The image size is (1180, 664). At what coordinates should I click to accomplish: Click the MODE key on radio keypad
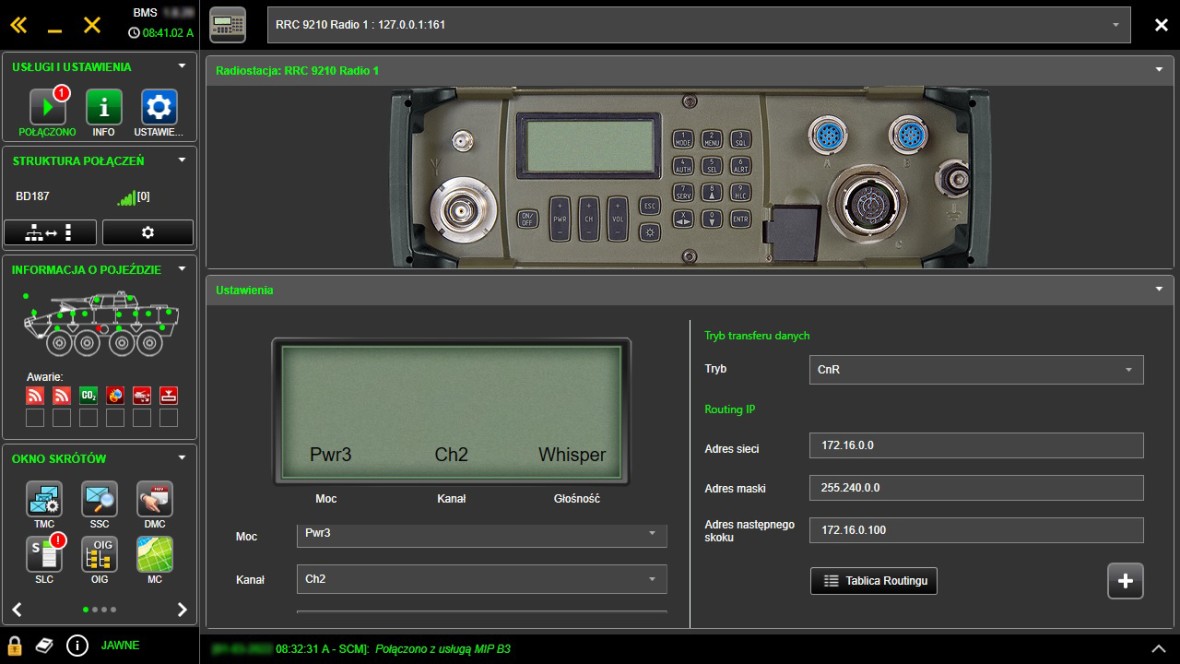(x=683, y=139)
